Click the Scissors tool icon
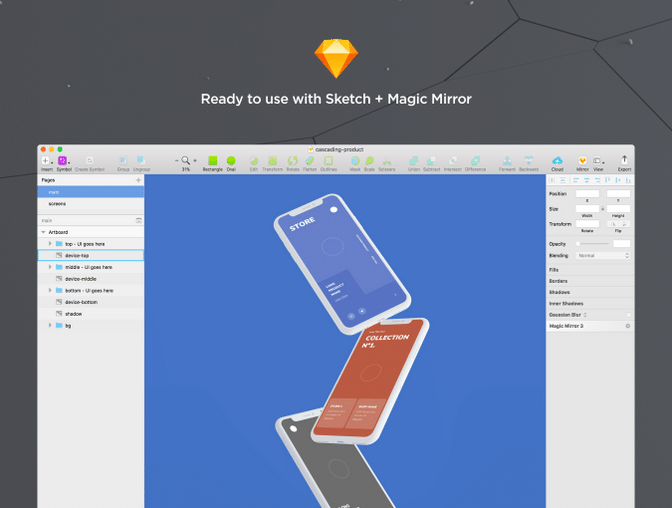Viewport: 672px width, 508px height. tap(387, 161)
